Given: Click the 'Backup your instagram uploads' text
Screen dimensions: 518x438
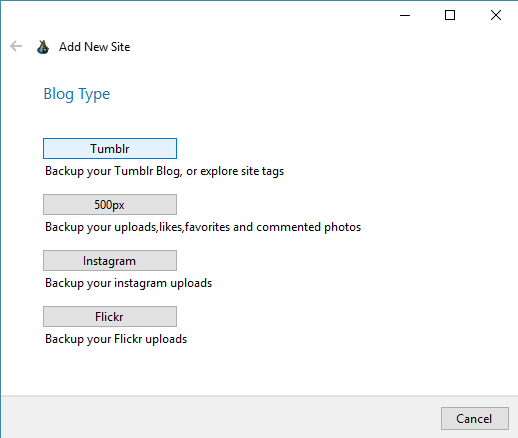Looking at the screenshot, I should pos(128,283).
